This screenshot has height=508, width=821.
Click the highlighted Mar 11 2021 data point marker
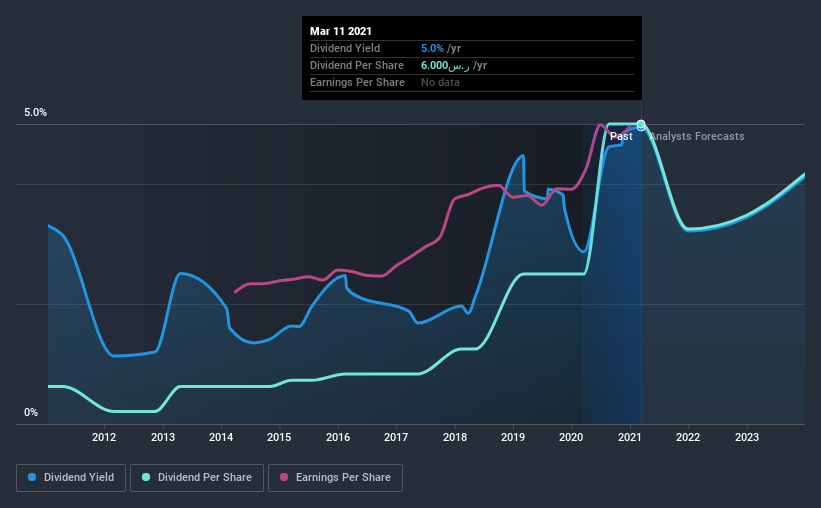tap(641, 125)
